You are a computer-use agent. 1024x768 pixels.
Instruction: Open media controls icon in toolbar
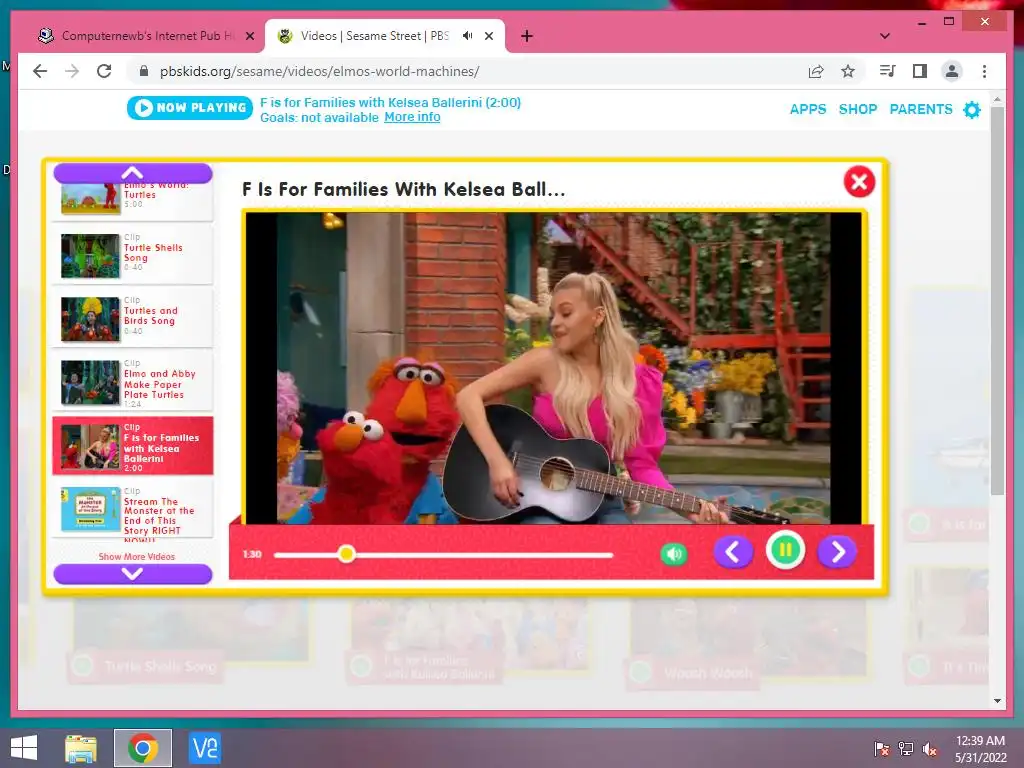pyautogui.click(x=888, y=71)
